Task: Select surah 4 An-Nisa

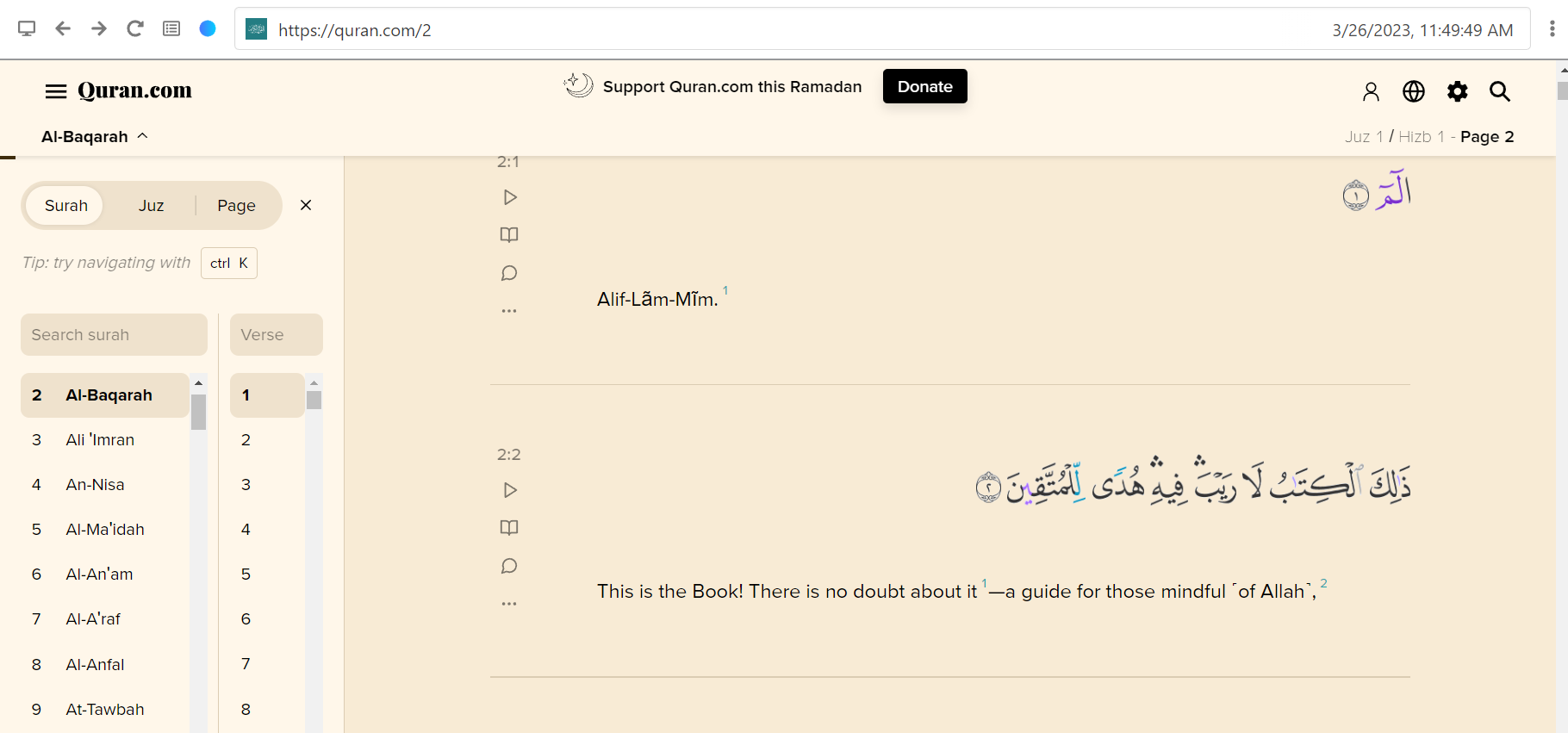Action: [x=104, y=484]
